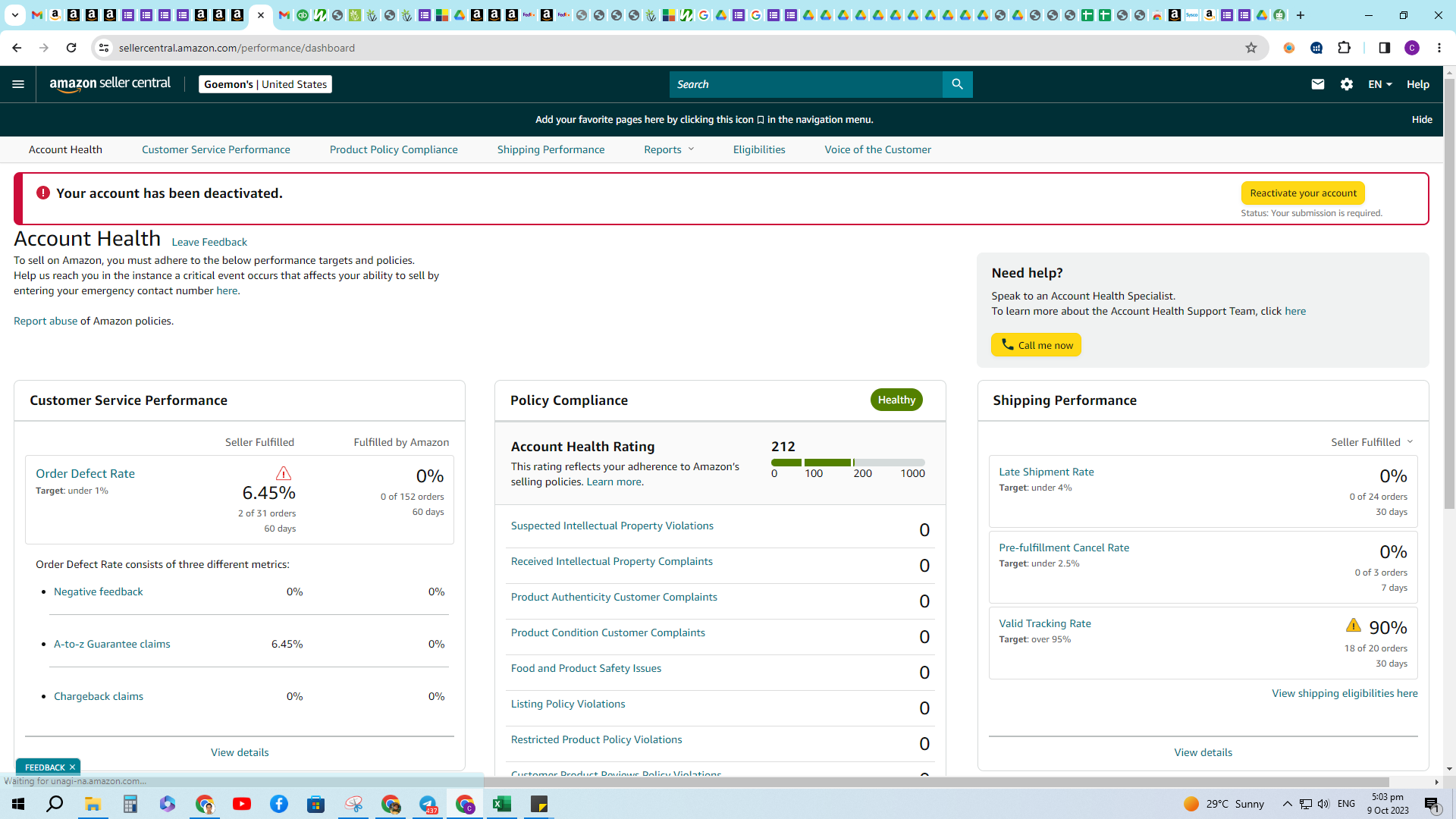Open the EN language dropdown
1456x819 pixels.
1380,84
